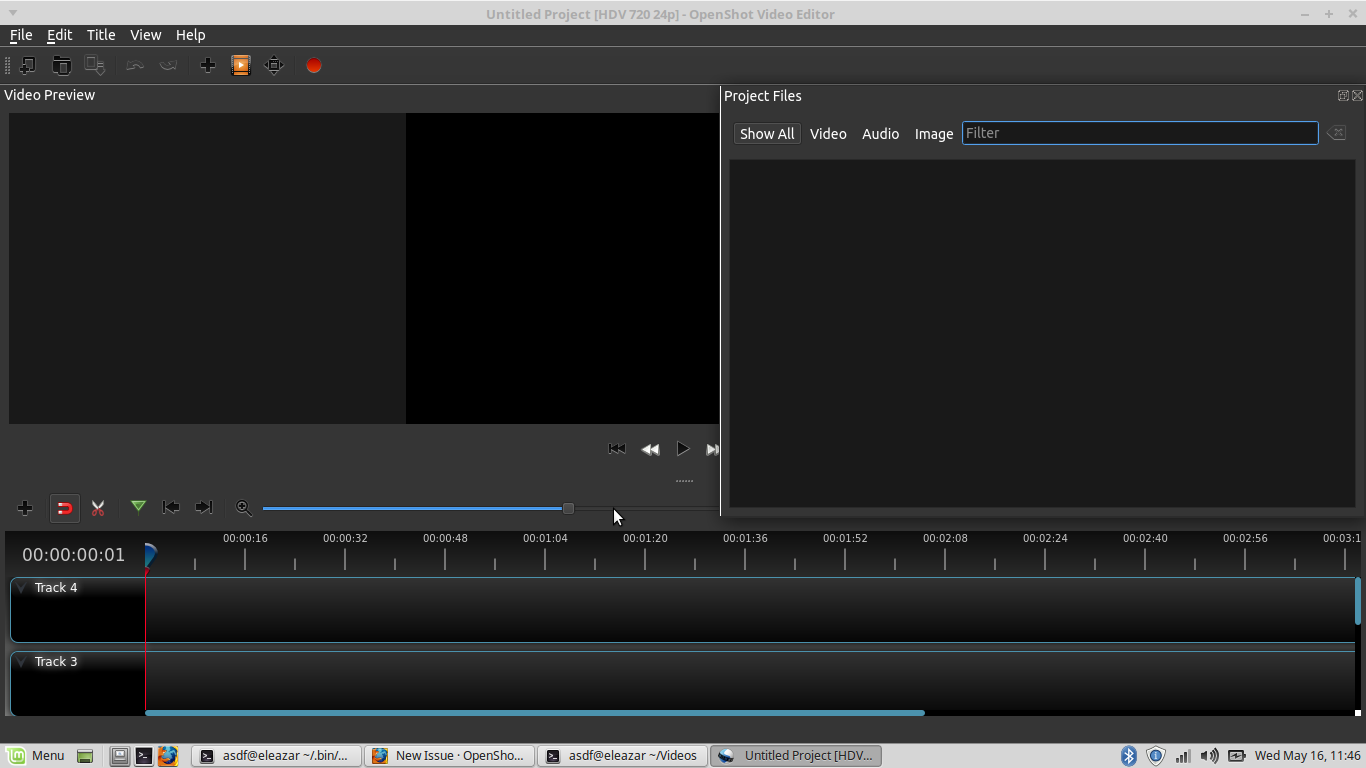Filter project files by Video
Viewport: 1366px width, 768px height.
point(828,133)
